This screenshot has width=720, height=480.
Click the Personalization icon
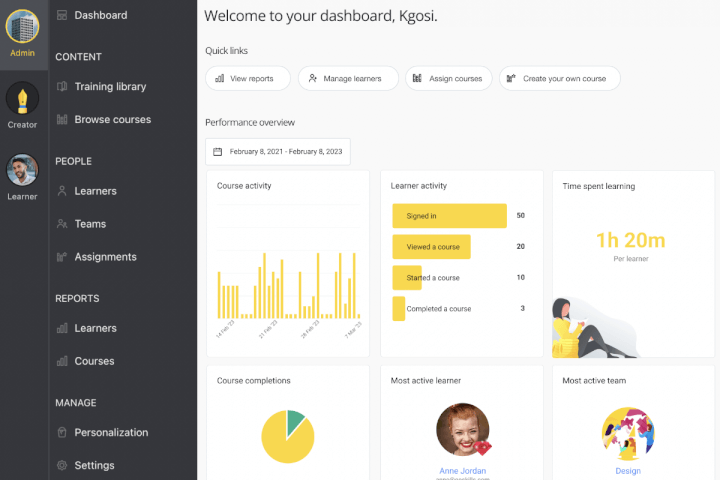tap(62, 432)
